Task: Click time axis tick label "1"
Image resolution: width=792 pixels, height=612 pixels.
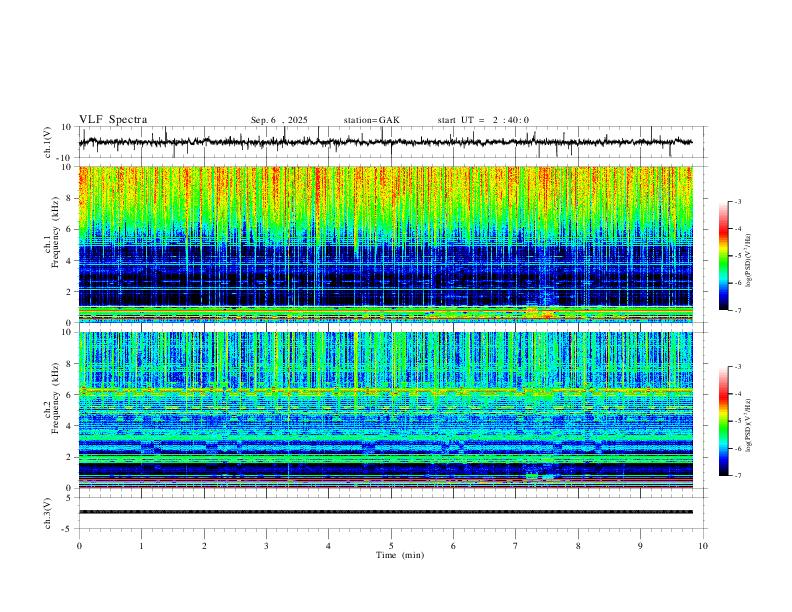Action: [141, 546]
